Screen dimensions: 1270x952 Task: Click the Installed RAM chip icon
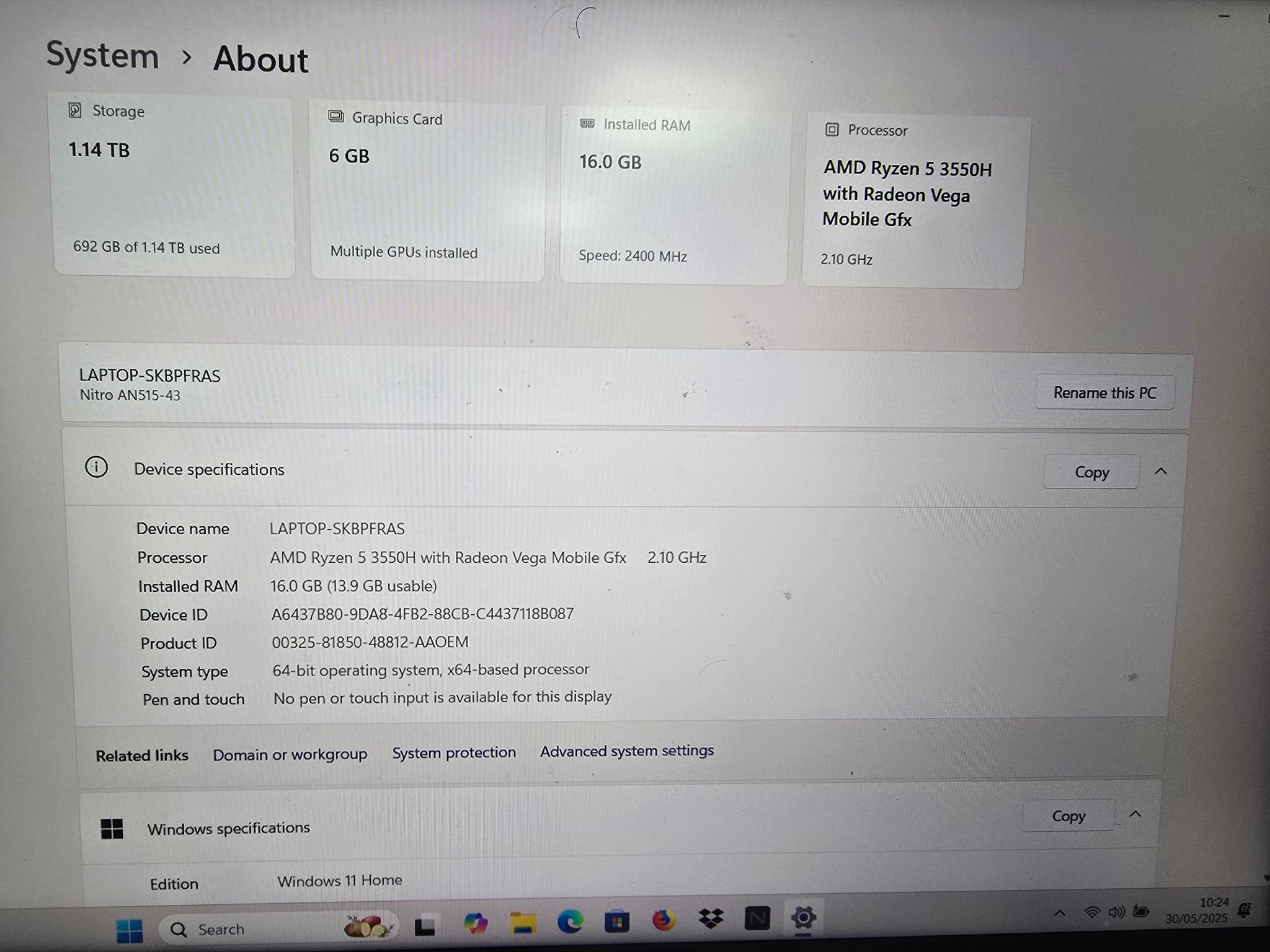tap(587, 123)
